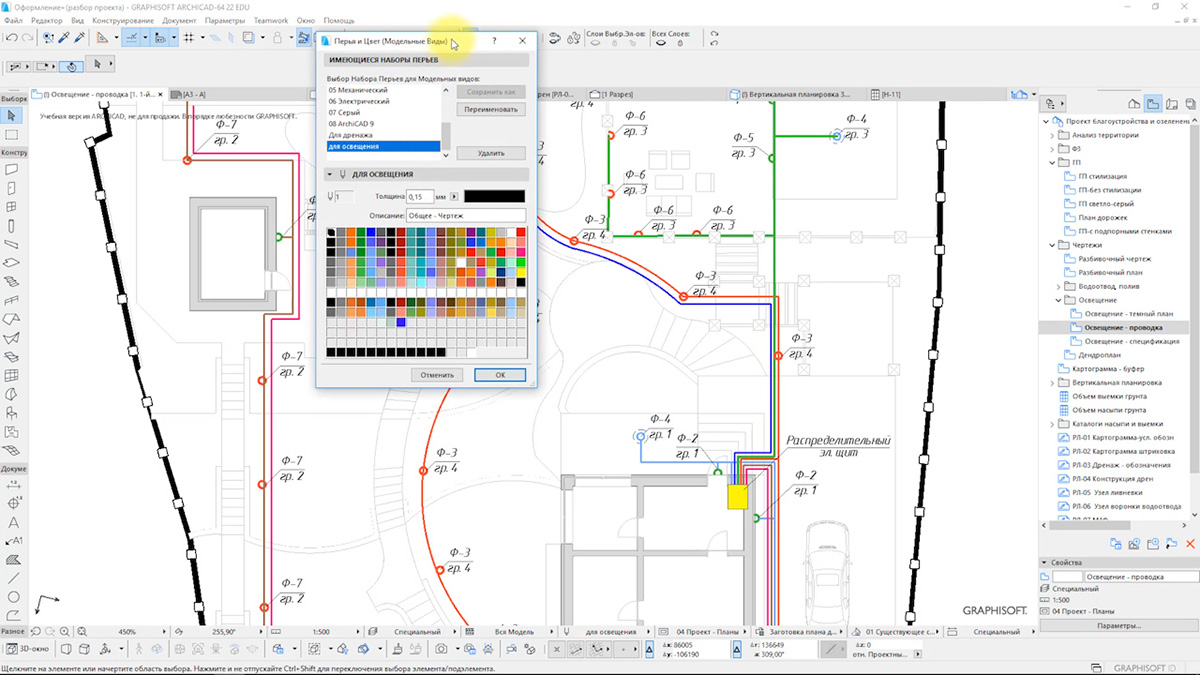The image size is (1200, 675).
Task: Open the arrow tool selection dropdown
Action: click(112, 66)
